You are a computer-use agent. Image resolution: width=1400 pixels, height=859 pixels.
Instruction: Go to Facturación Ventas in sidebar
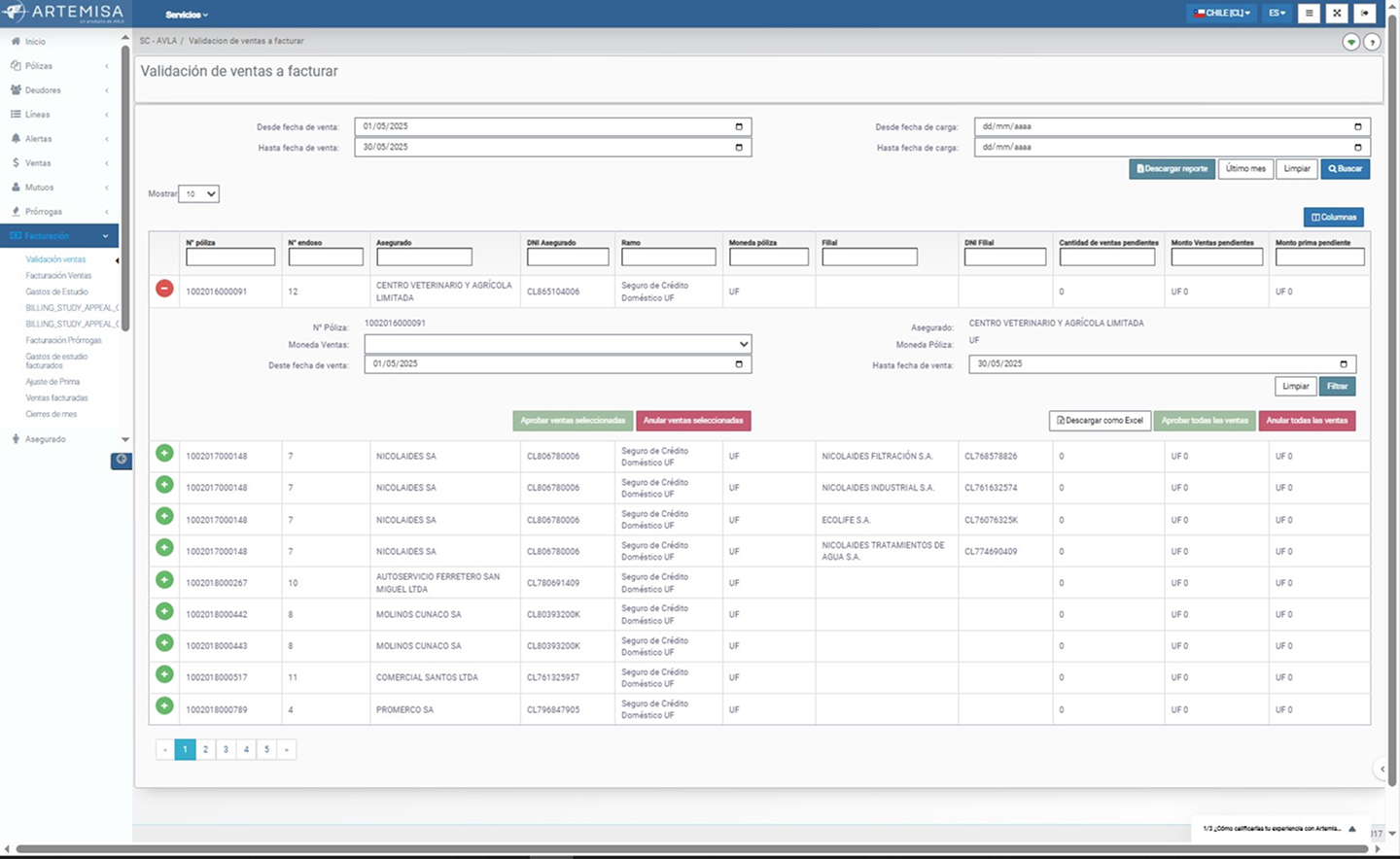point(58,276)
